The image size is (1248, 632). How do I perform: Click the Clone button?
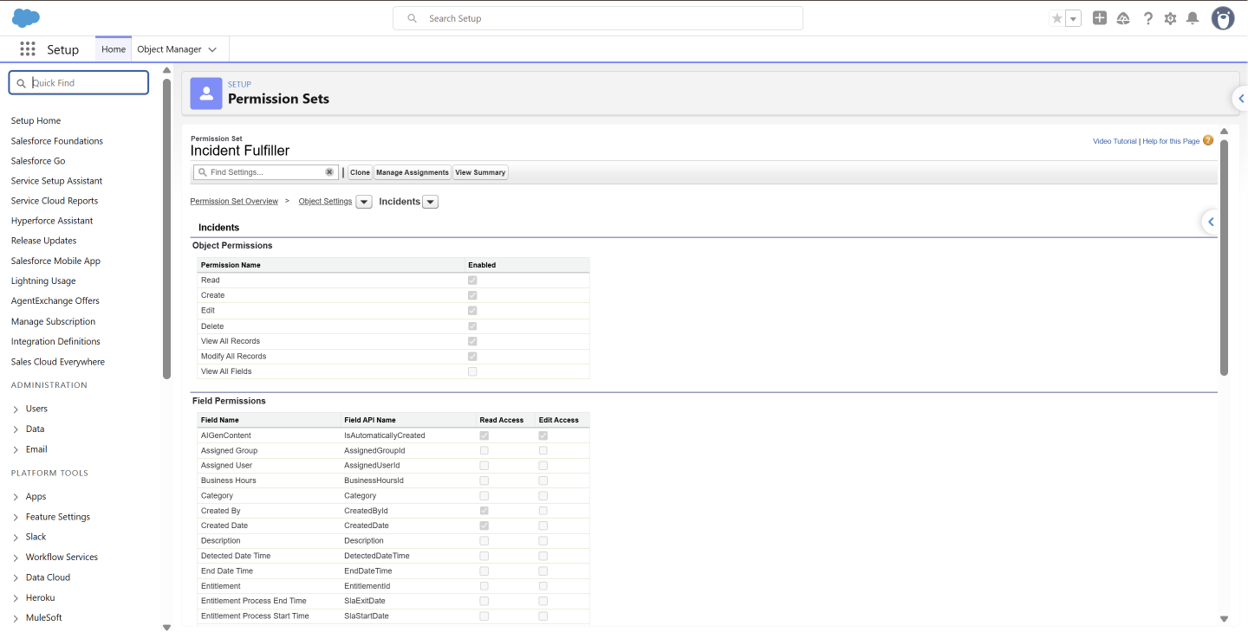[360, 172]
